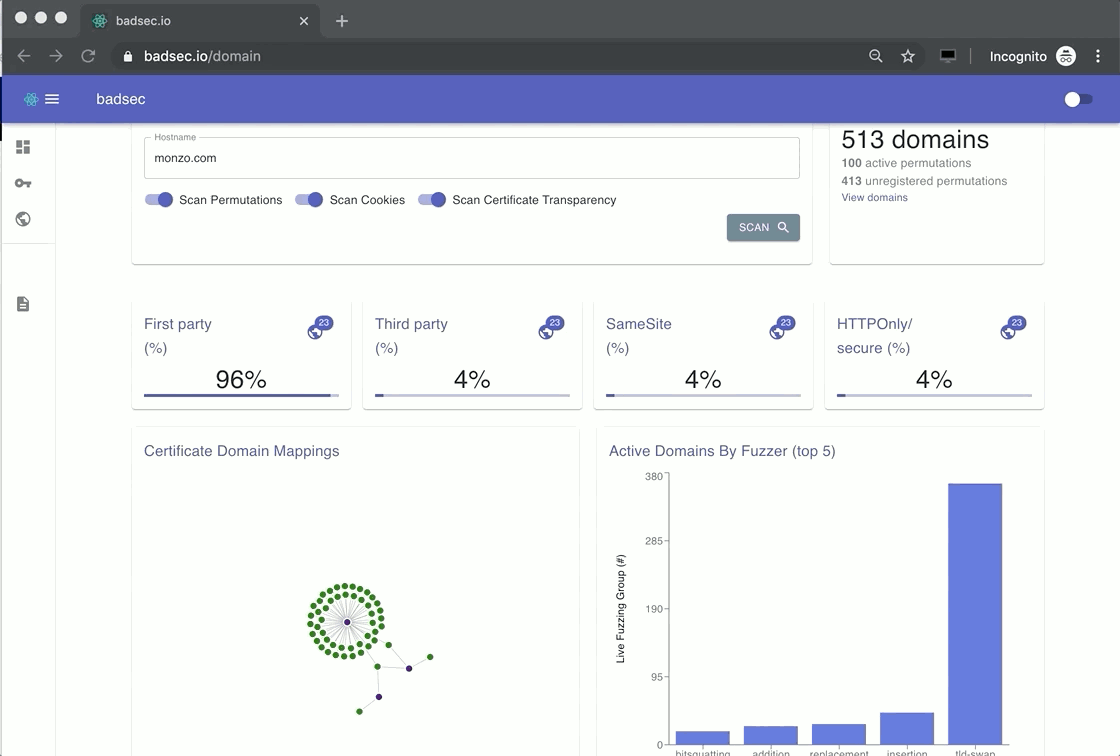Screen dimensions: 1120x756
Task: Click the SameSite cookie badge icon
Action: 781,327
